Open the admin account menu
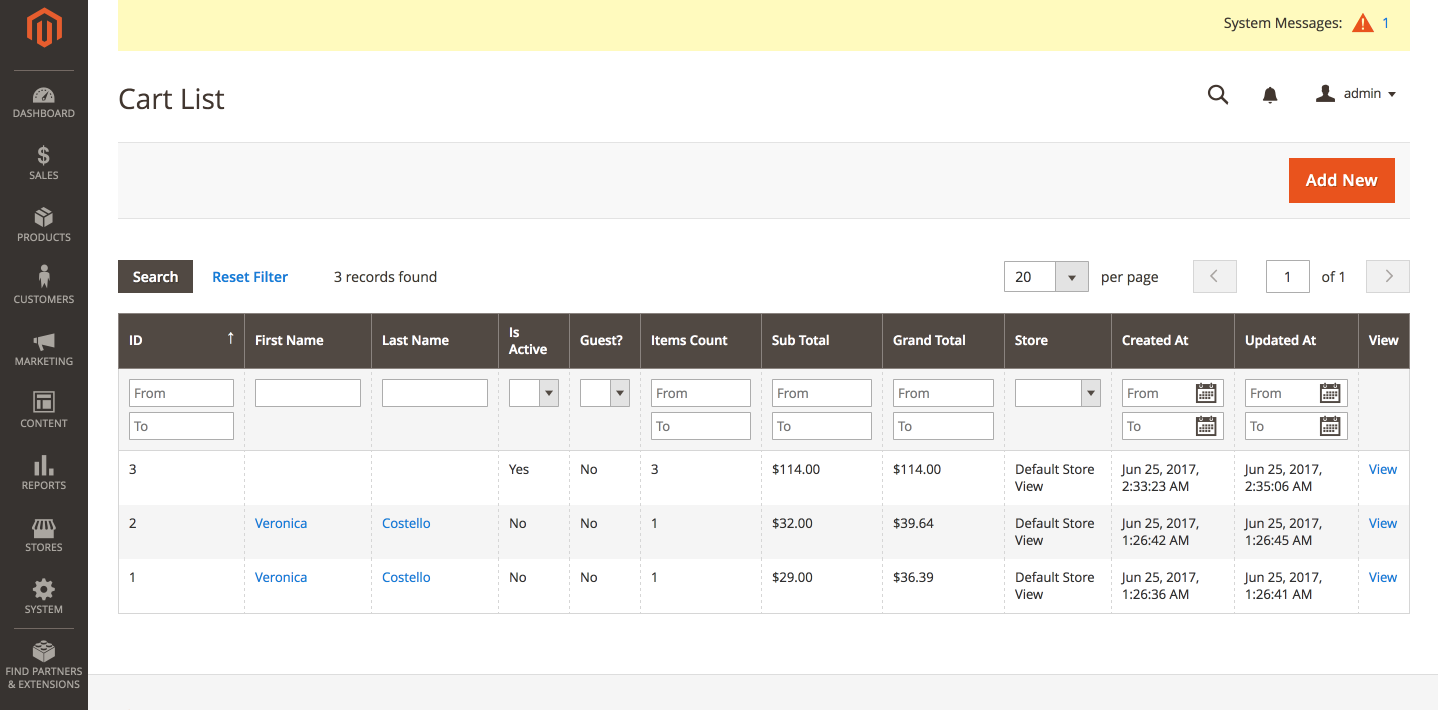 coord(1355,94)
